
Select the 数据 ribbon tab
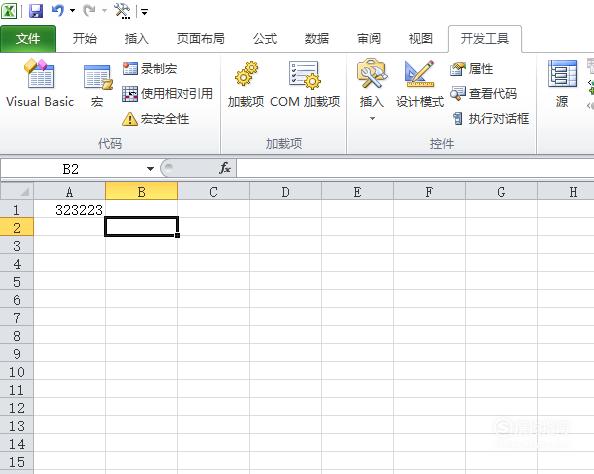[x=317, y=39]
